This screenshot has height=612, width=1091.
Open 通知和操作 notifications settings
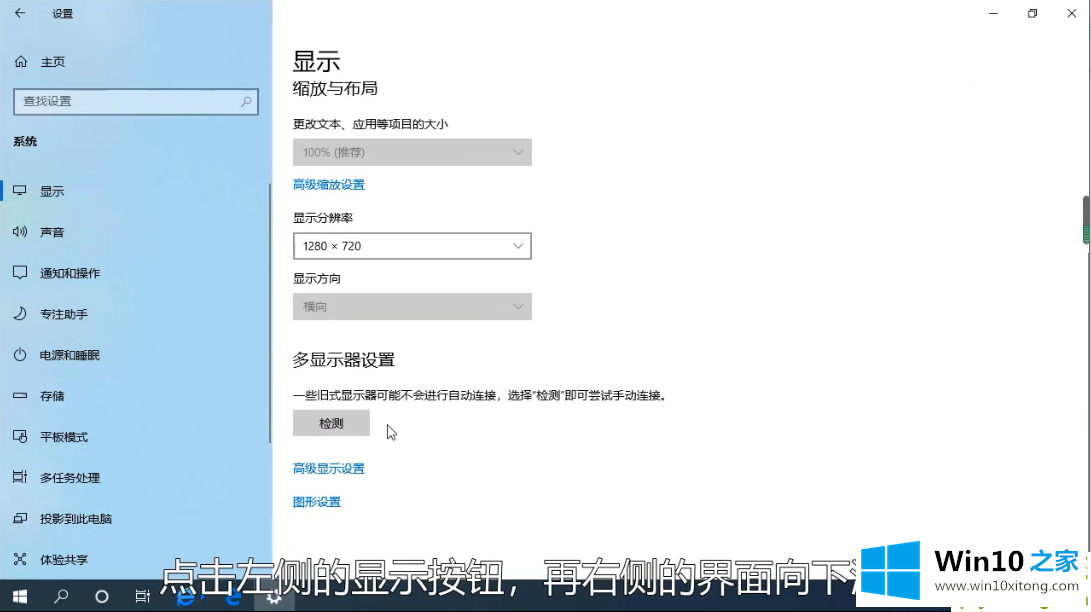[69, 273]
